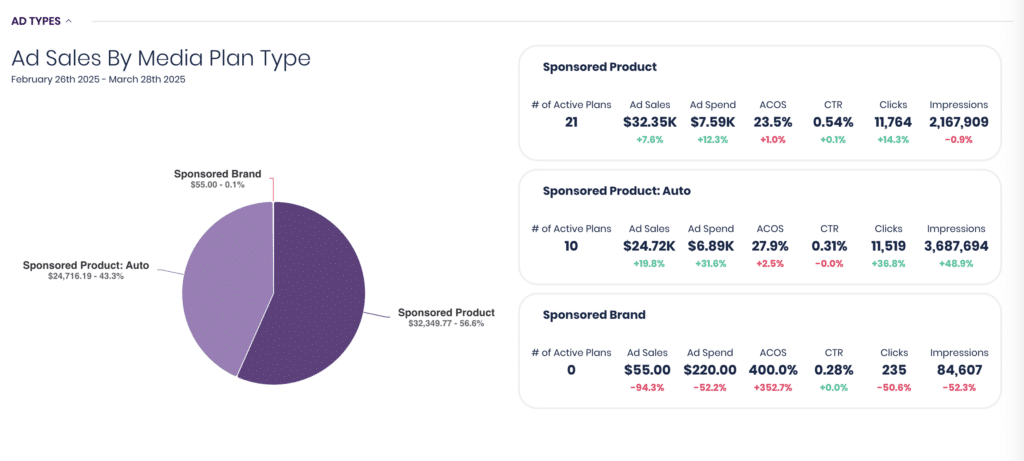Click the Sponsored Product $32,349.77 pie label

(446, 317)
